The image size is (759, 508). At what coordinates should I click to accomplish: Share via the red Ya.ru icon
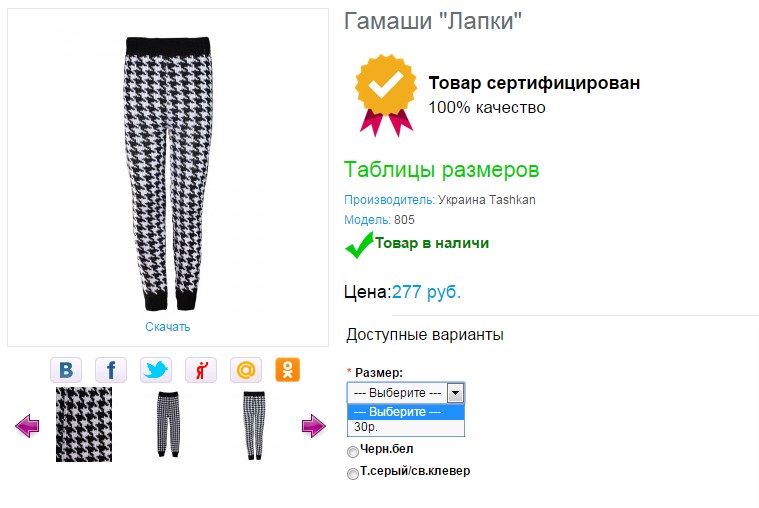pos(201,370)
